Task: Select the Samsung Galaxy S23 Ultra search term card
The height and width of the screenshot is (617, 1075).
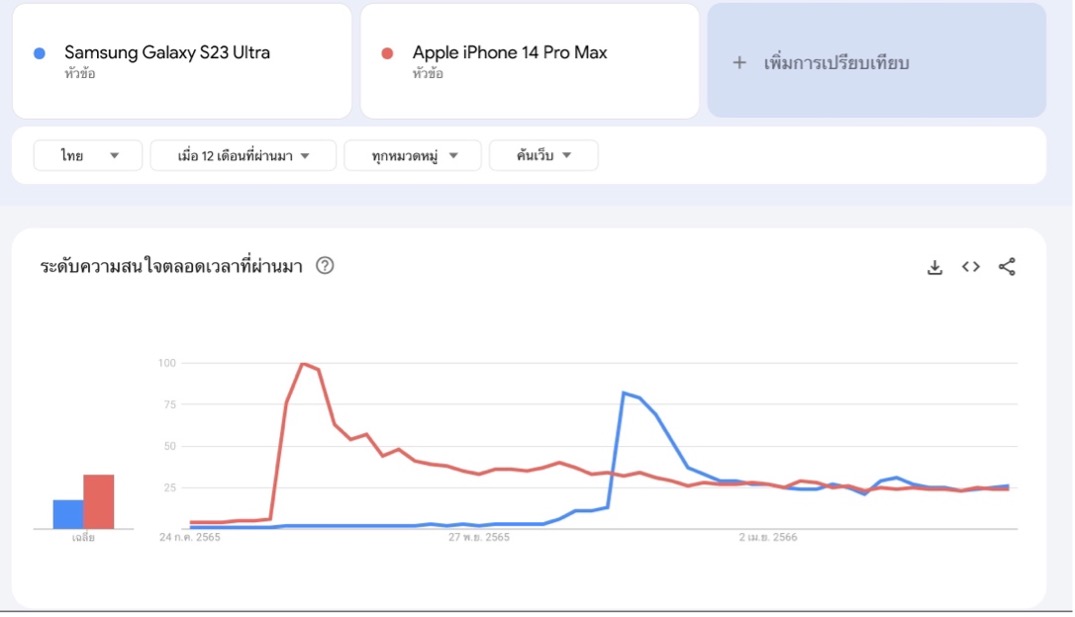Action: click(x=182, y=61)
